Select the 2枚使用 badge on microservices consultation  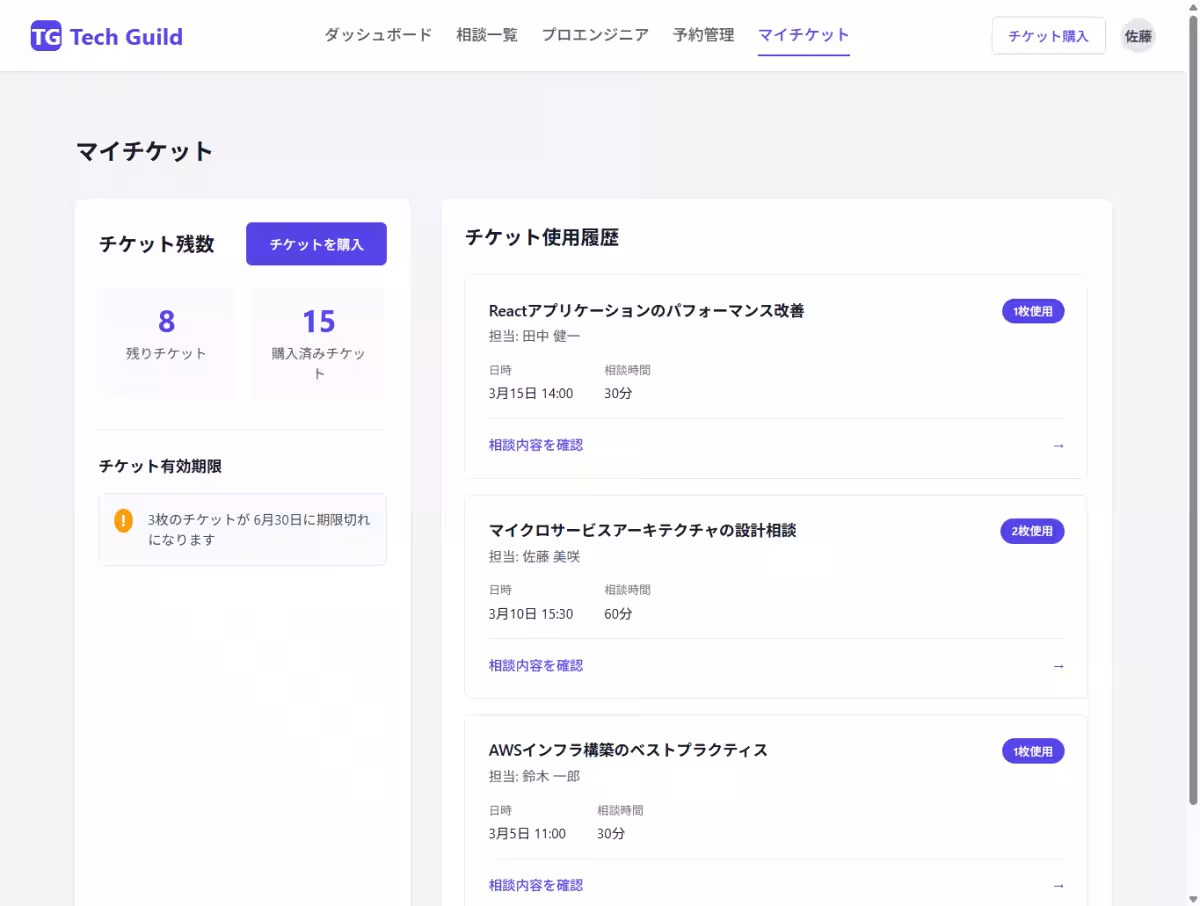pyautogui.click(x=1033, y=531)
